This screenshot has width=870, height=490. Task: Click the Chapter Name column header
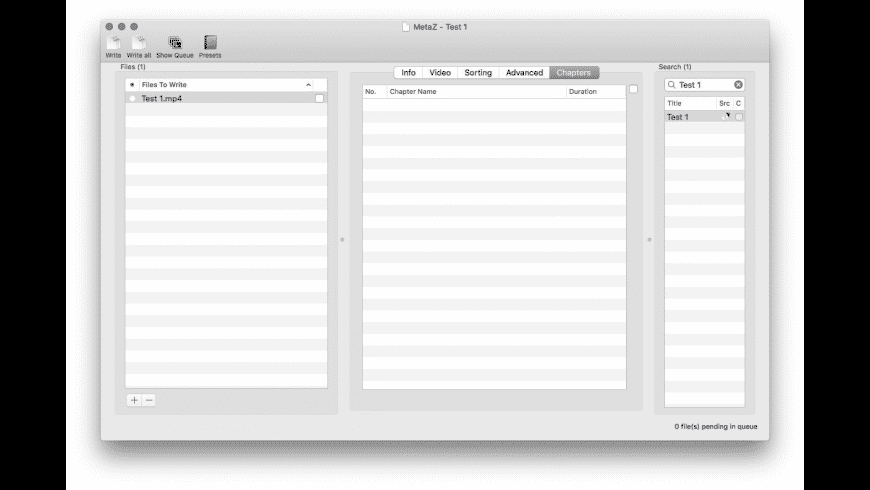[477, 92]
